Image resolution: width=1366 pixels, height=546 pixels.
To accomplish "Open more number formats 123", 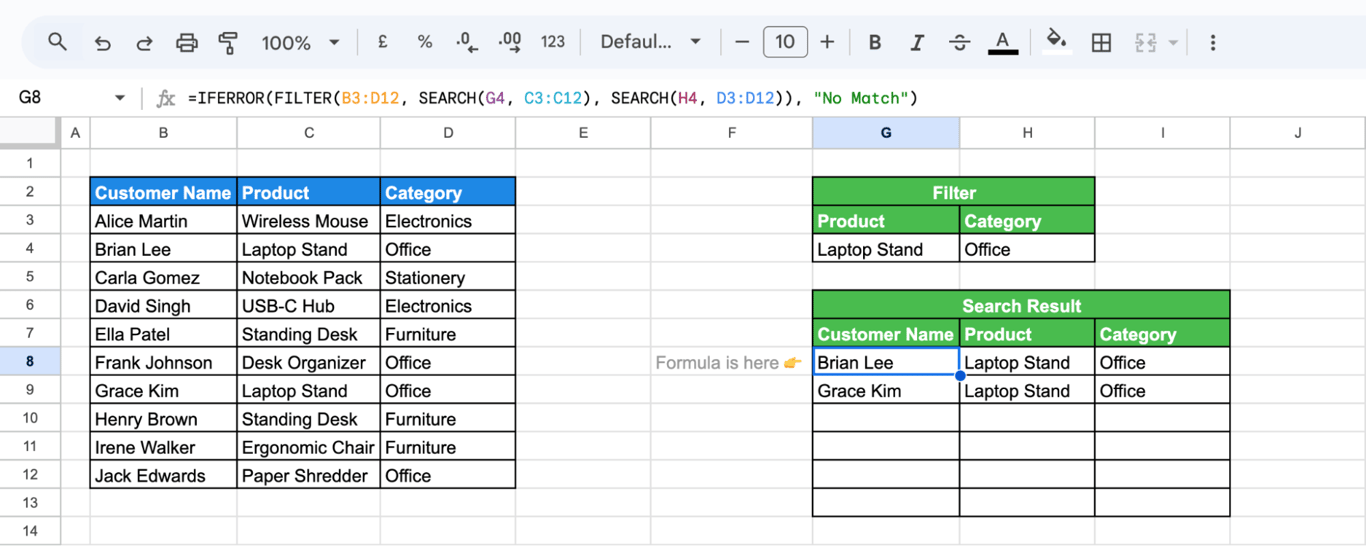I will pyautogui.click(x=553, y=42).
